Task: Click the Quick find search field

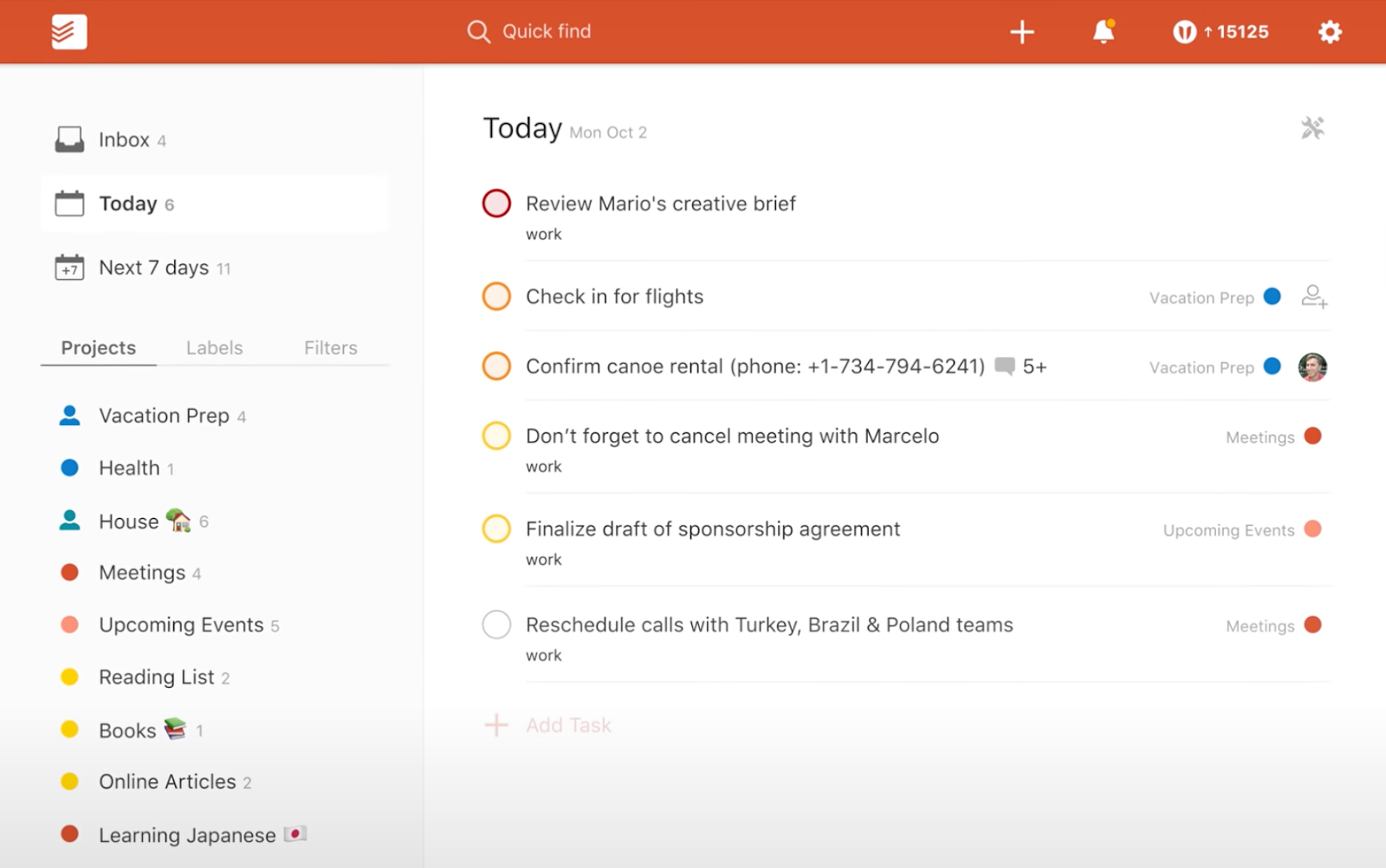Action: (546, 32)
